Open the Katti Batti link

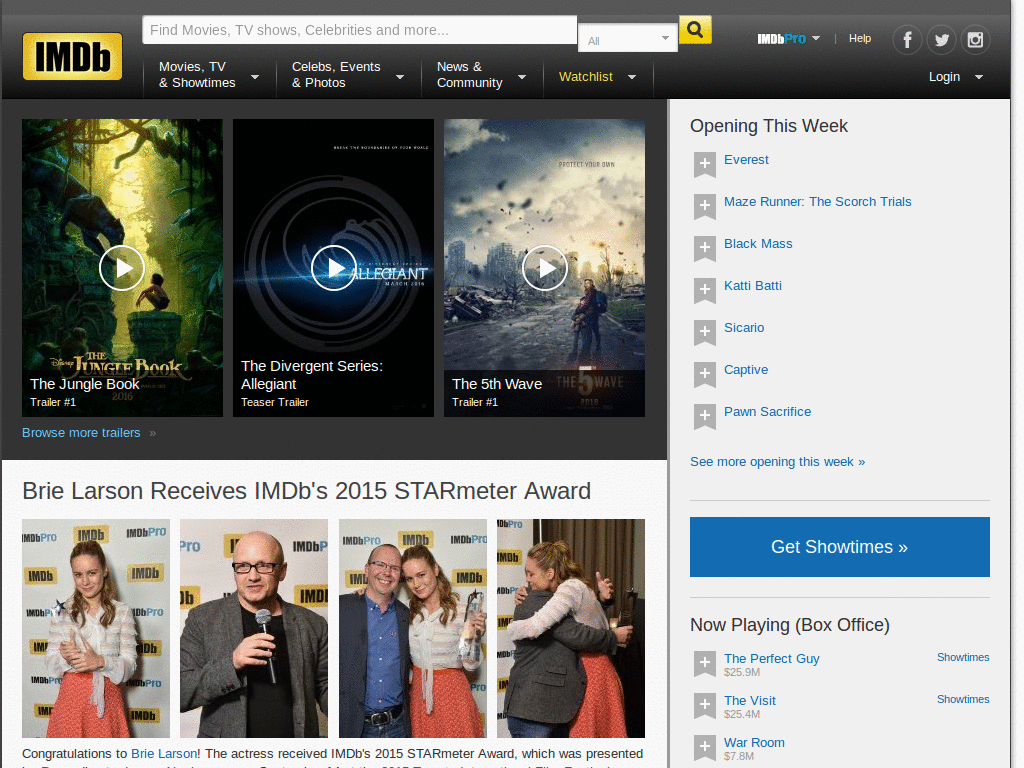tap(752, 285)
